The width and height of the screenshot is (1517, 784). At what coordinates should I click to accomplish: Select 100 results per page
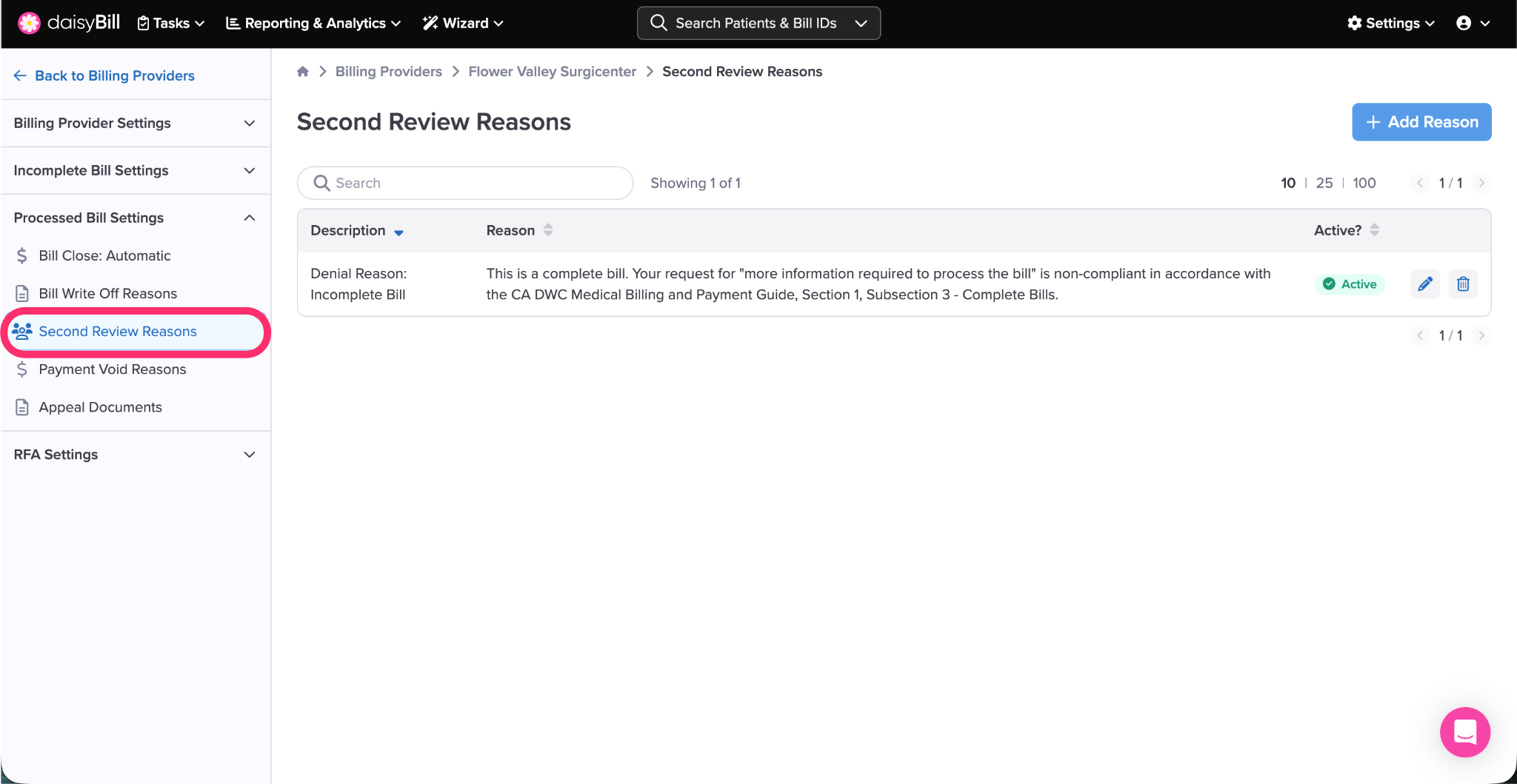click(1364, 183)
